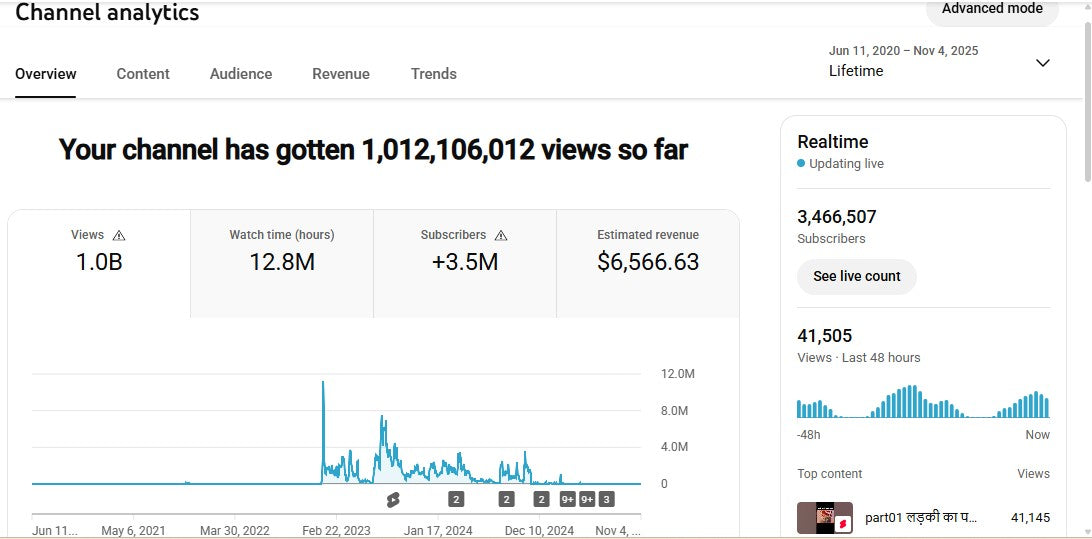The width and height of the screenshot is (1092, 539).
Task: Click the warning icon beside Views
Action: click(x=119, y=235)
